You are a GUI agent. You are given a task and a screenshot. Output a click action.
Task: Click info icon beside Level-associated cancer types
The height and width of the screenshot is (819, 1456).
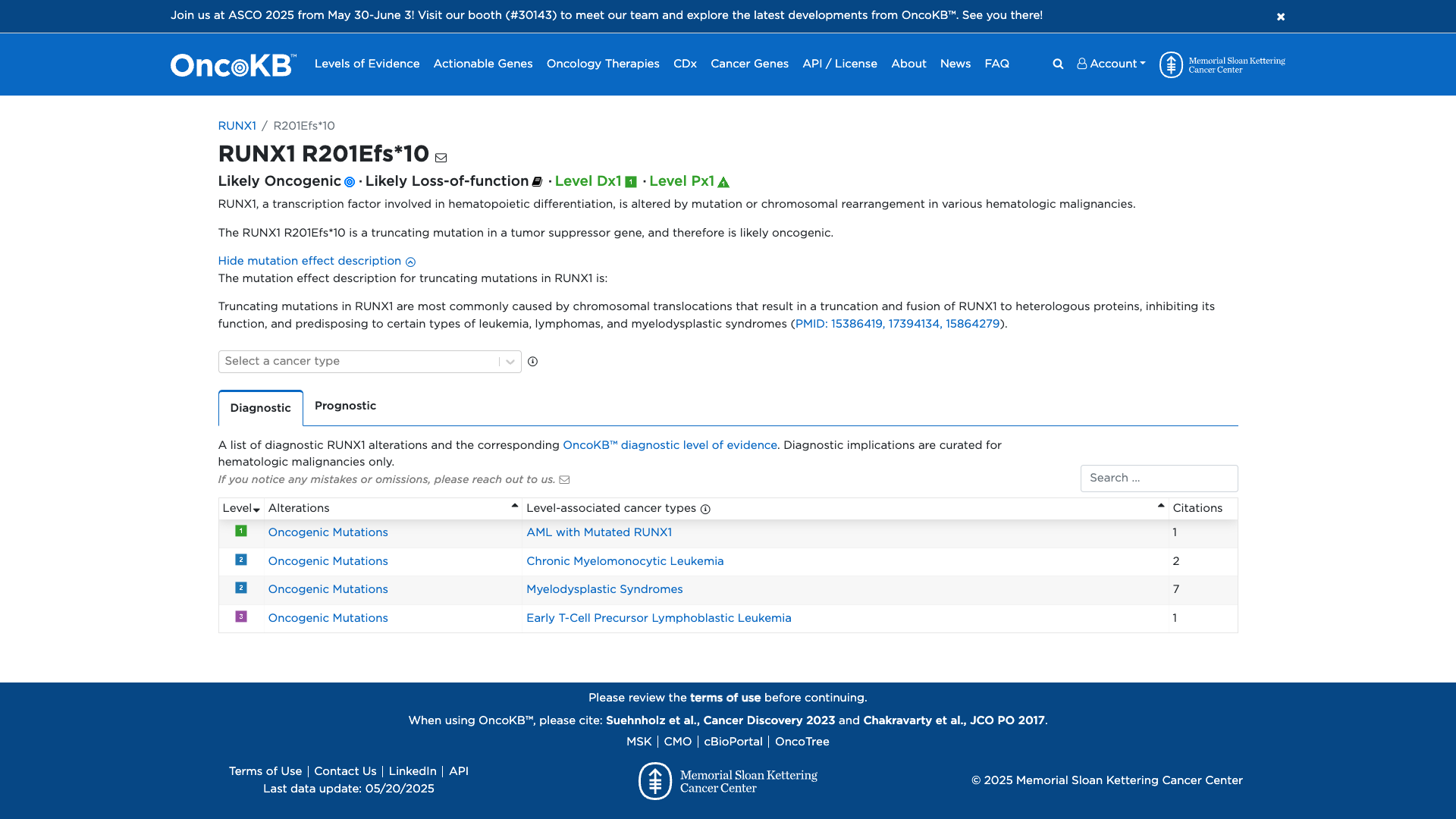click(705, 510)
